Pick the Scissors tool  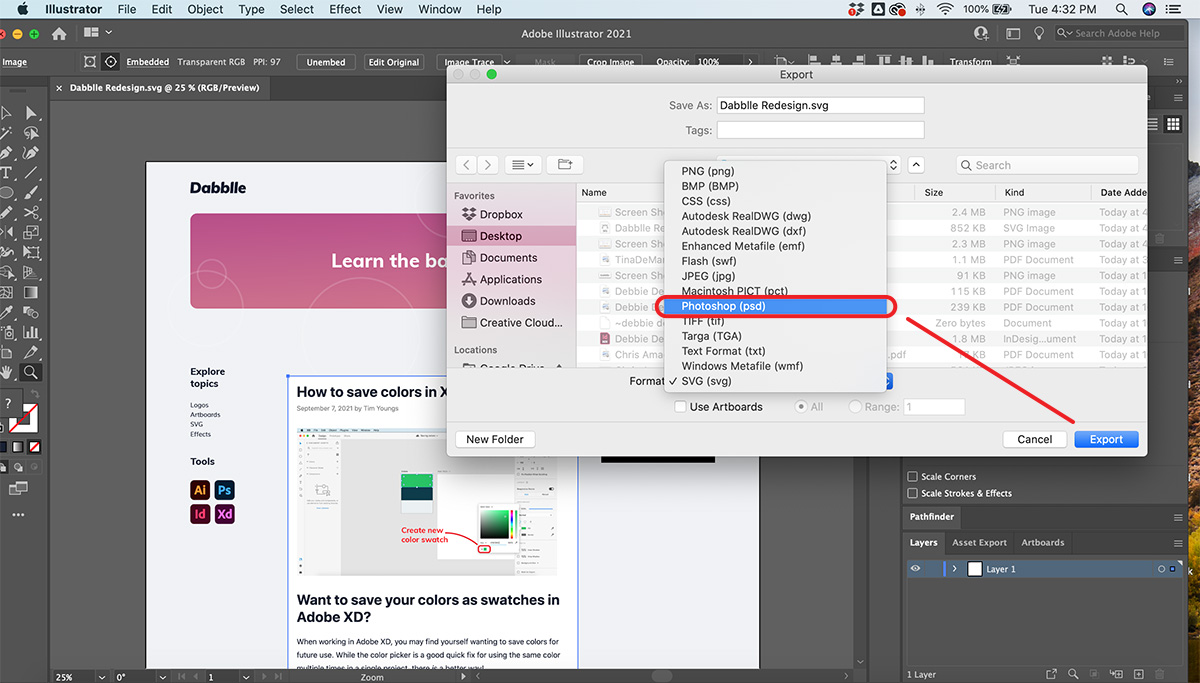(31, 213)
